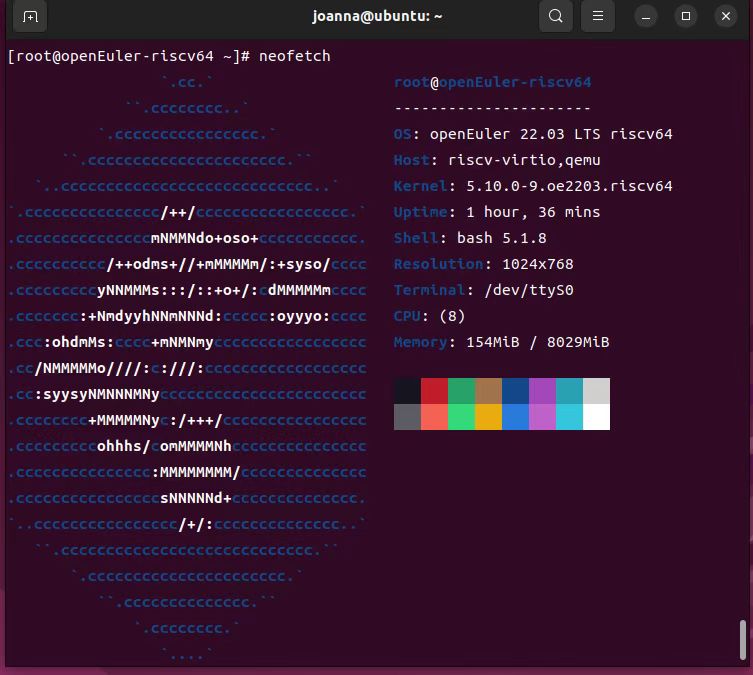Click the Kernel value 5.10.0-9.oe2203.riscv64
The image size is (753, 675).
(x=569, y=186)
